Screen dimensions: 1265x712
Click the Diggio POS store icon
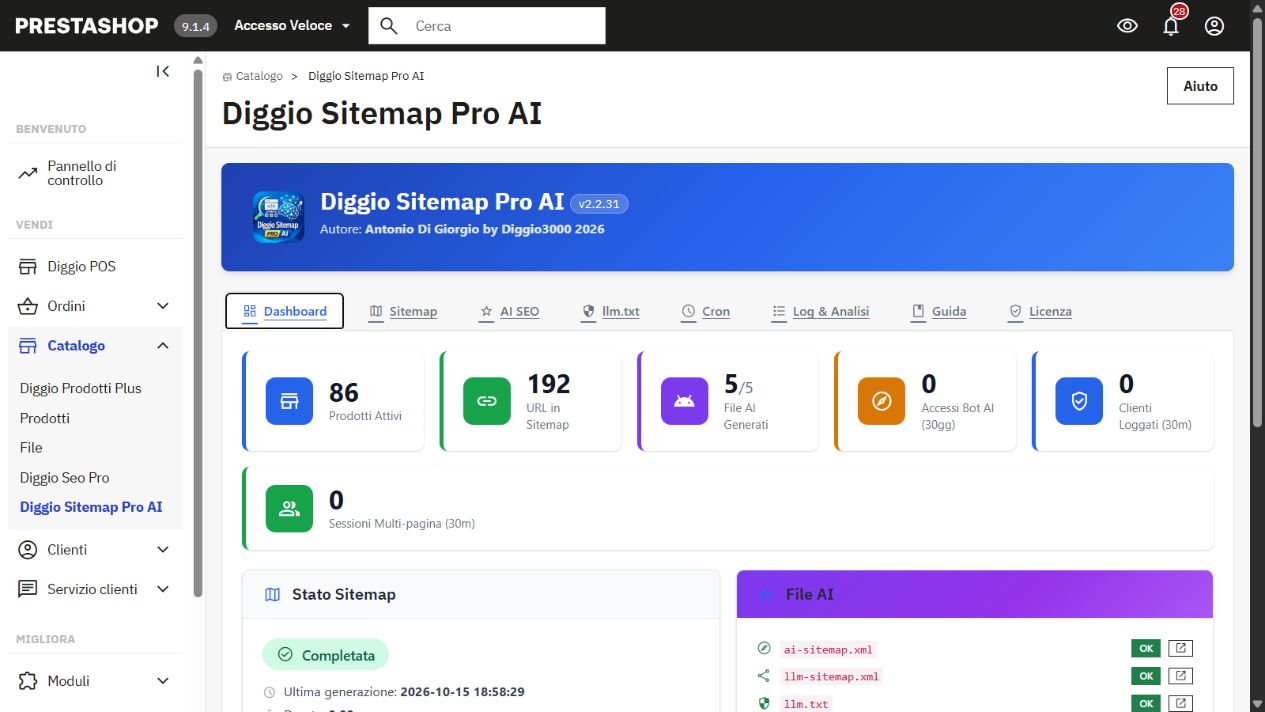click(28, 267)
